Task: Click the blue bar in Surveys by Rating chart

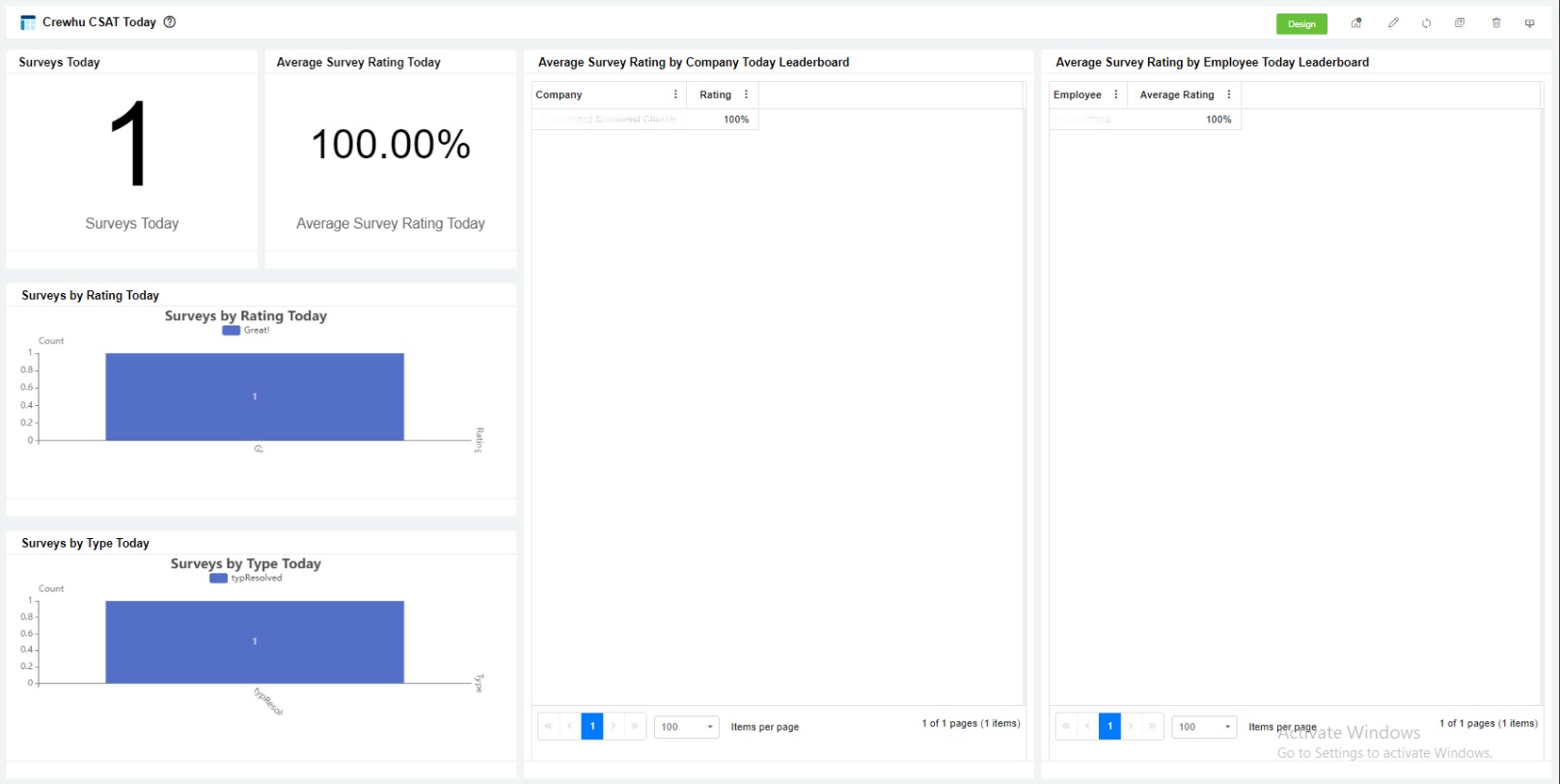Action: pyautogui.click(x=255, y=396)
